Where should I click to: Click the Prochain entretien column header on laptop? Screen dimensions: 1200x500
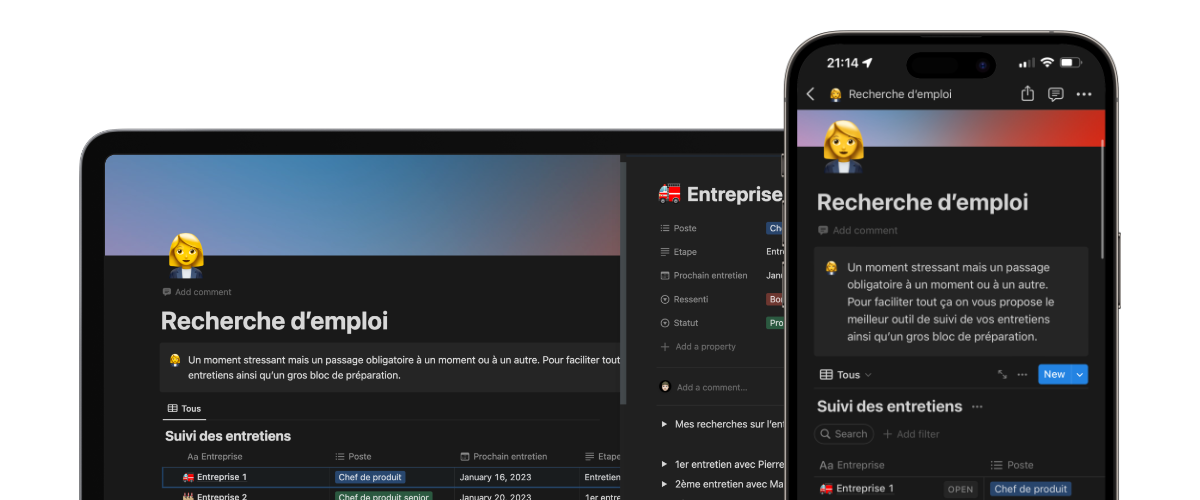coord(503,456)
